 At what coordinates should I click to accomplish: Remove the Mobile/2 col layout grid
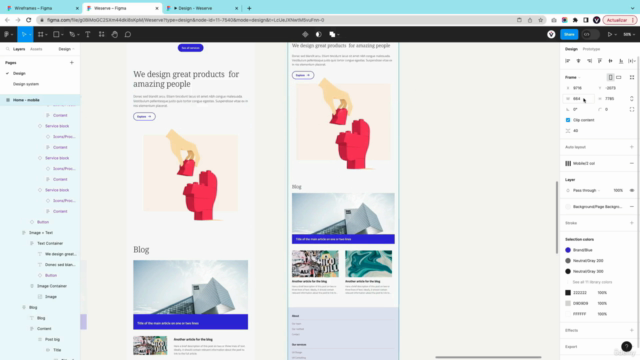click(x=632, y=163)
